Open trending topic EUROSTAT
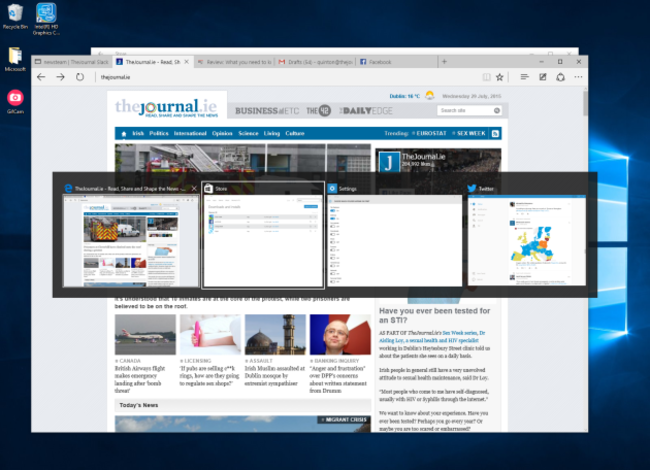 click(429, 133)
